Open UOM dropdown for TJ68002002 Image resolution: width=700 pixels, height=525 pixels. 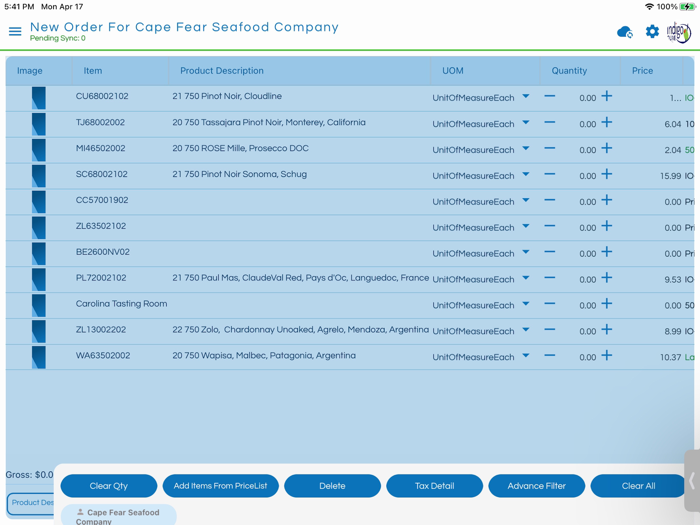526,122
